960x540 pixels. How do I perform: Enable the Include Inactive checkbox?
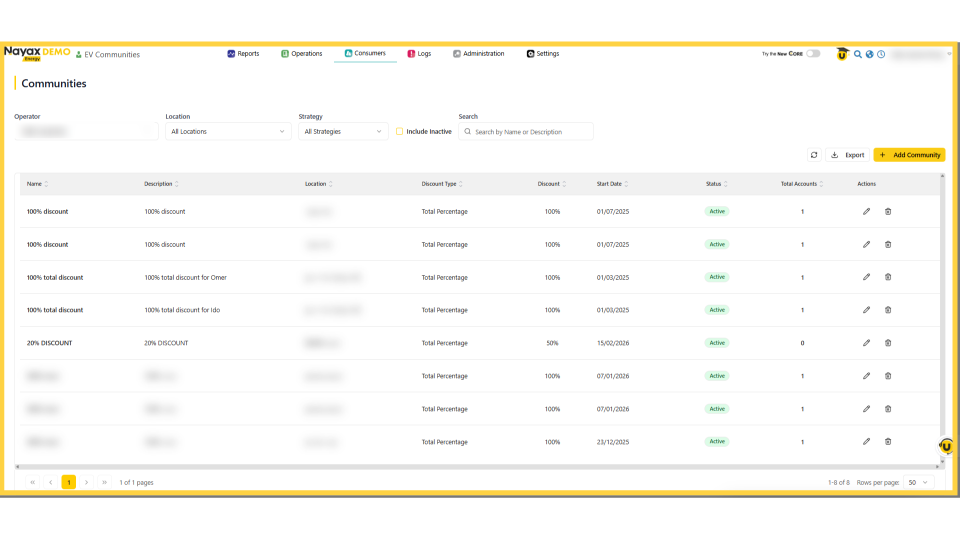(400, 131)
